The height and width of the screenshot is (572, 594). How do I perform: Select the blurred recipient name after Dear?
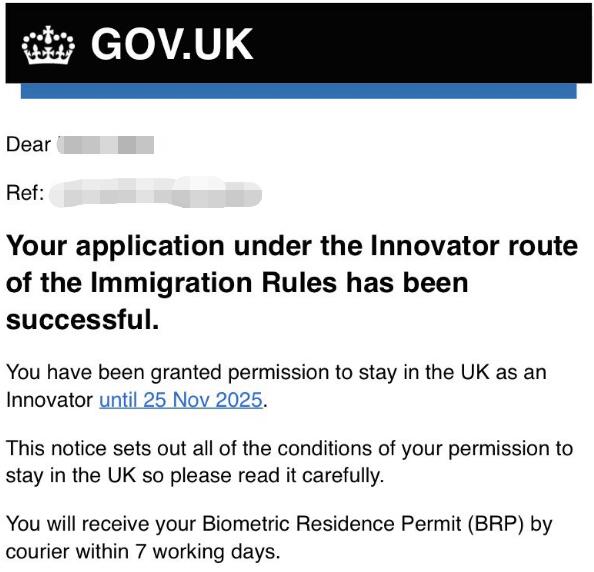coord(106,145)
